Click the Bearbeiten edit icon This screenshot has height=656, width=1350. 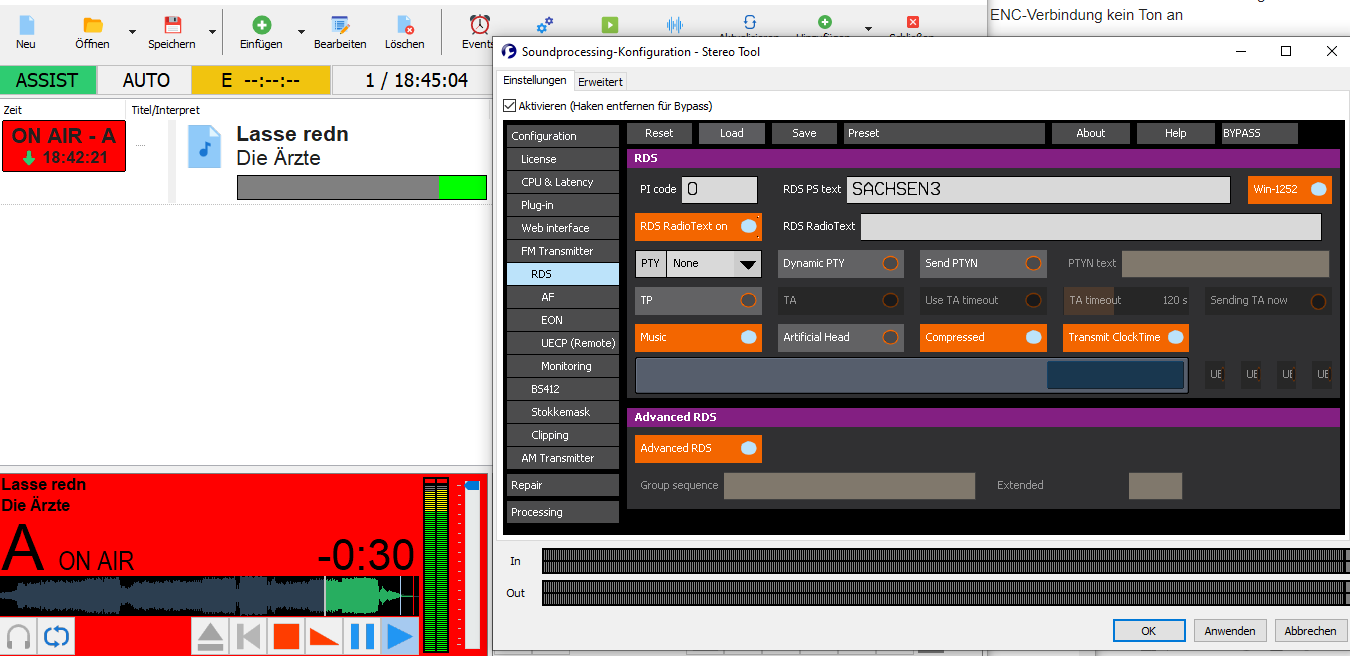(340, 25)
